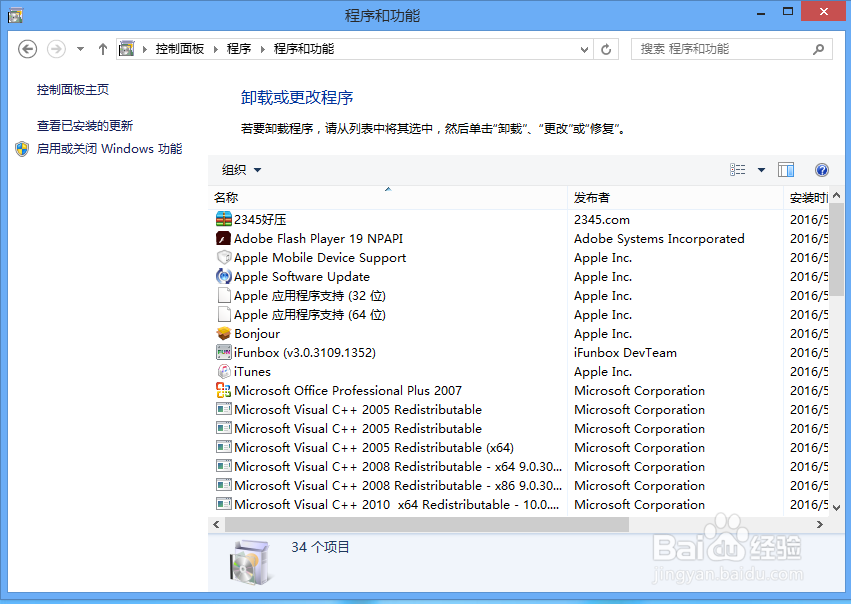This screenshot has width=851, height=604.
Task: Sort by 安装时间 column header
Action: 806,198
